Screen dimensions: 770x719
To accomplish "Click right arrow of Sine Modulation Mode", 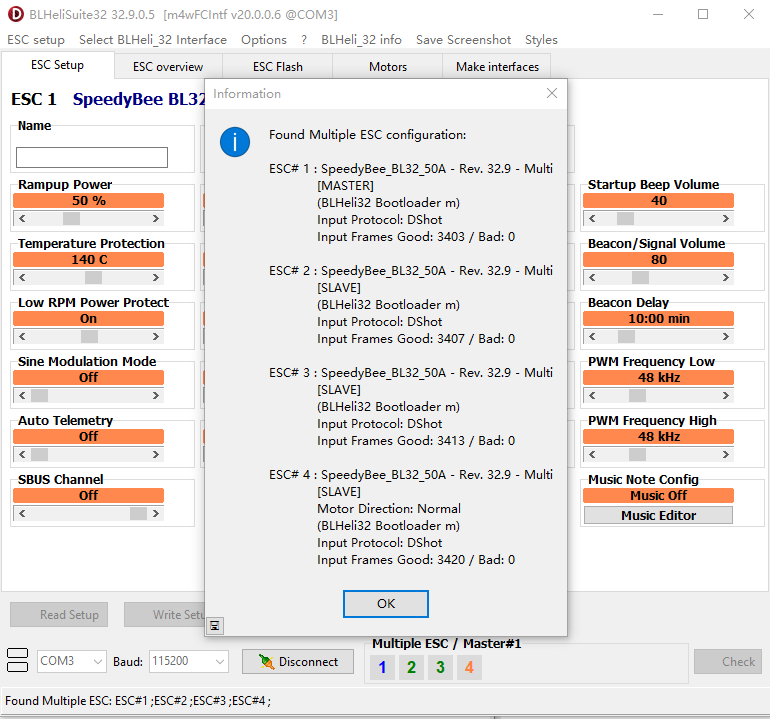I will [x=156, y=395].
